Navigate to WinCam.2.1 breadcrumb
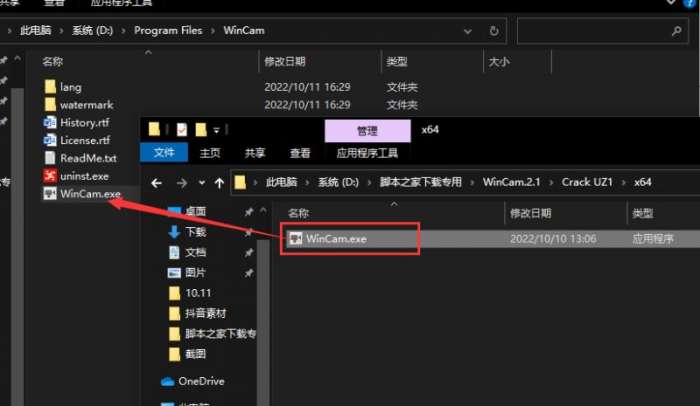The width and height of the screenshot is (700, 406). click(x=512, y=182)
